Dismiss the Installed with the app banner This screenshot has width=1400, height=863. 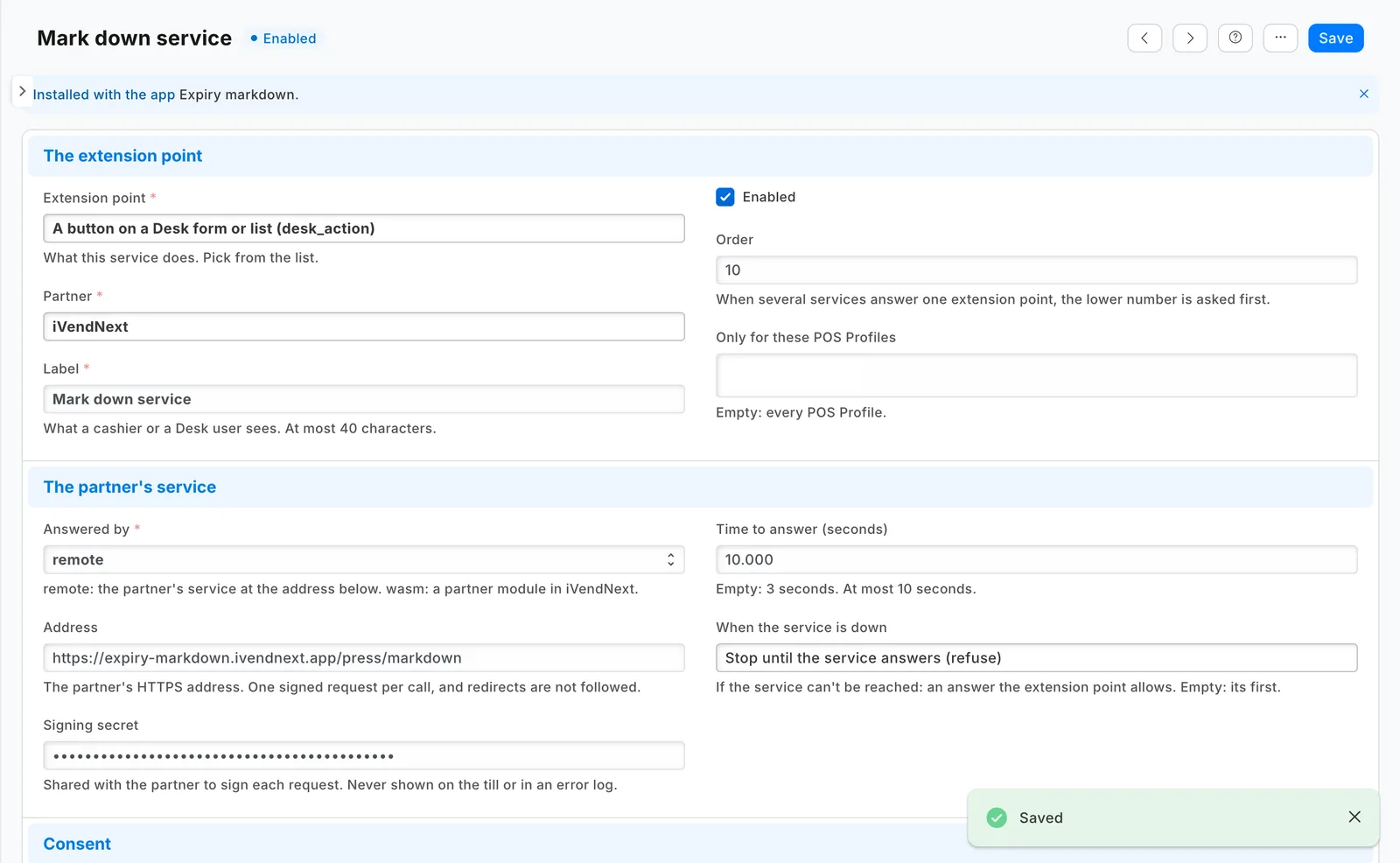pos(1363,94)
